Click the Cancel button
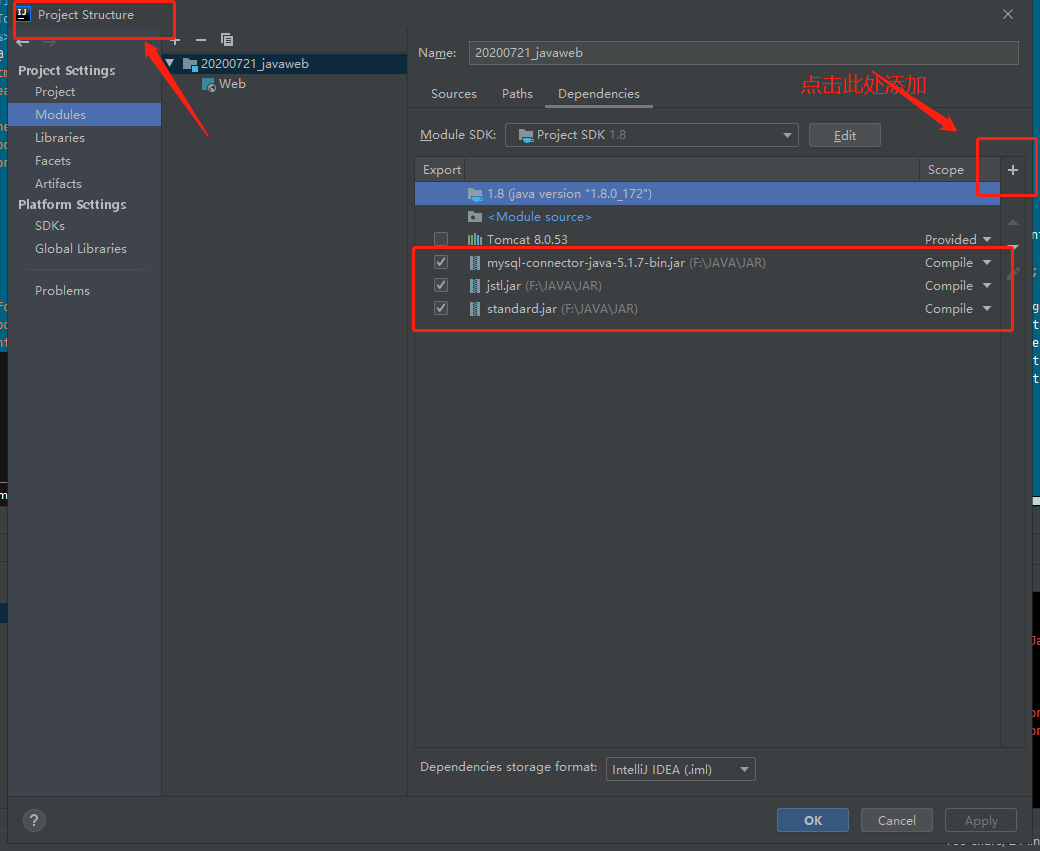Viewport: 1040px width, 851px height. coord(897,820)
